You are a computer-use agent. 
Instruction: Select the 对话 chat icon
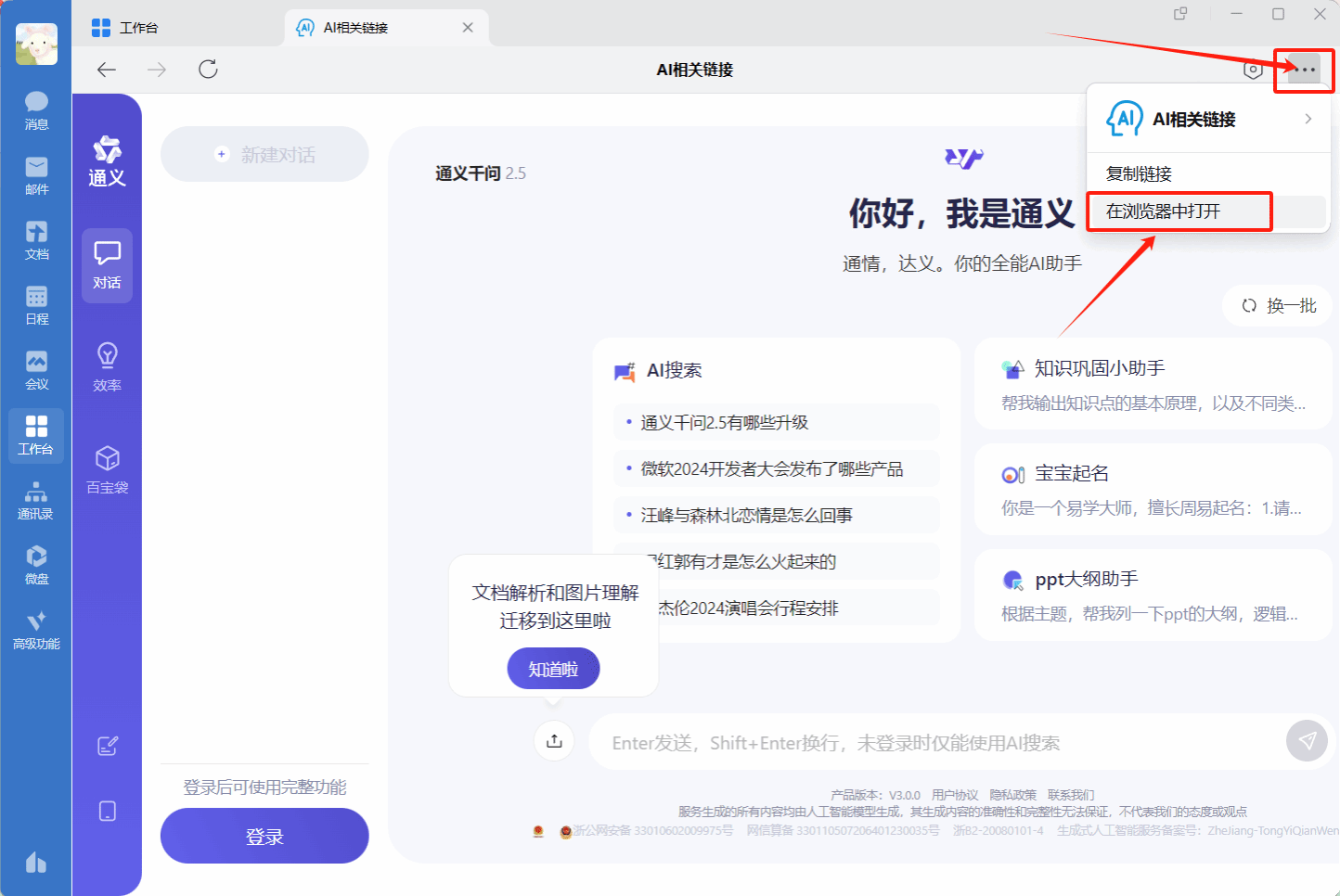coord(107,265)
